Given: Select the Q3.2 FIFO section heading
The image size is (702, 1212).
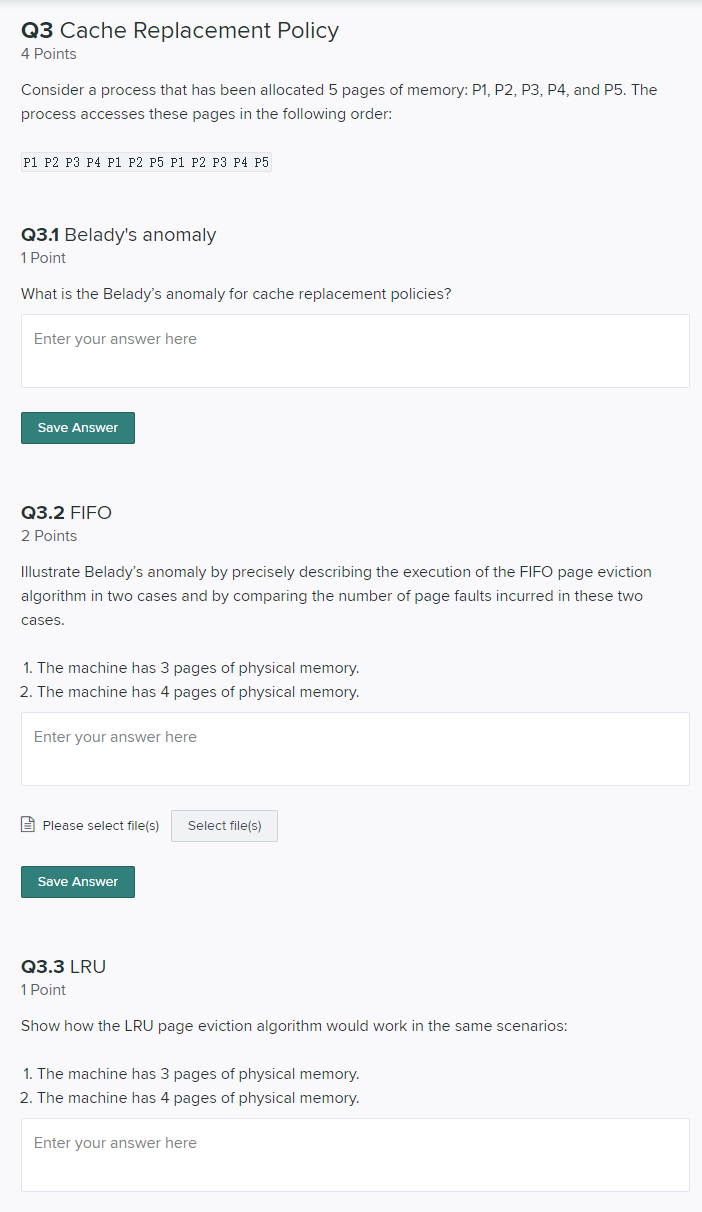Looking at the screenshot, I should point(66,512).
